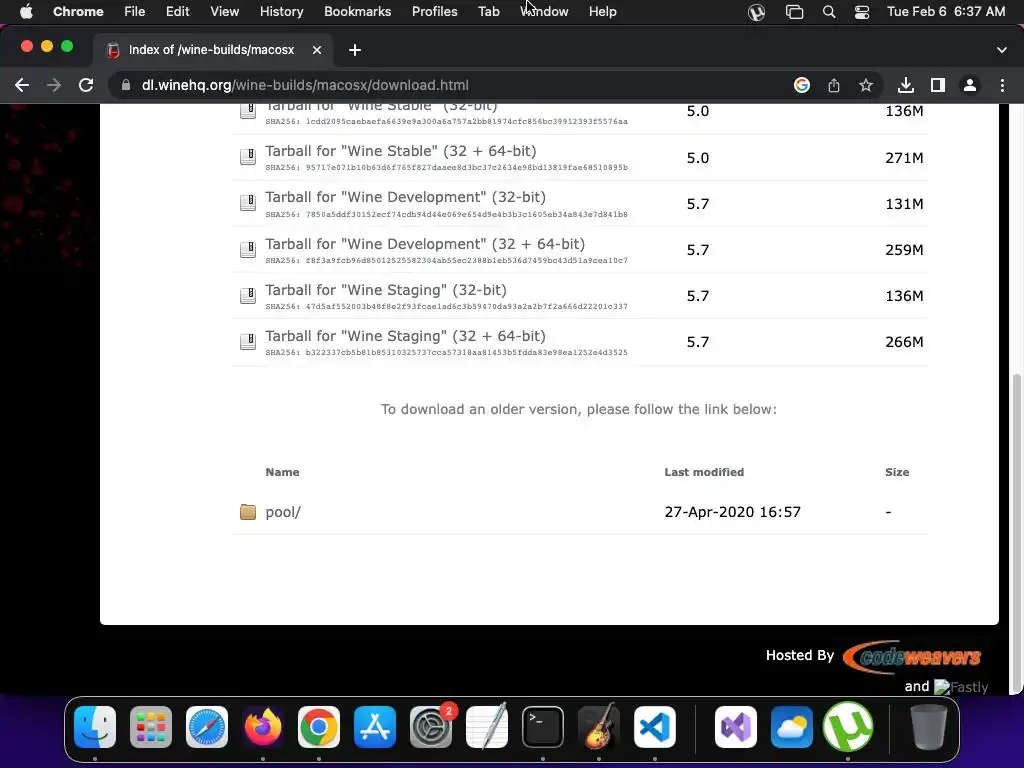Image resolution: width=1024 pixels, height=768 pixels.
Task: Click the share page icon
Action: 833,85
